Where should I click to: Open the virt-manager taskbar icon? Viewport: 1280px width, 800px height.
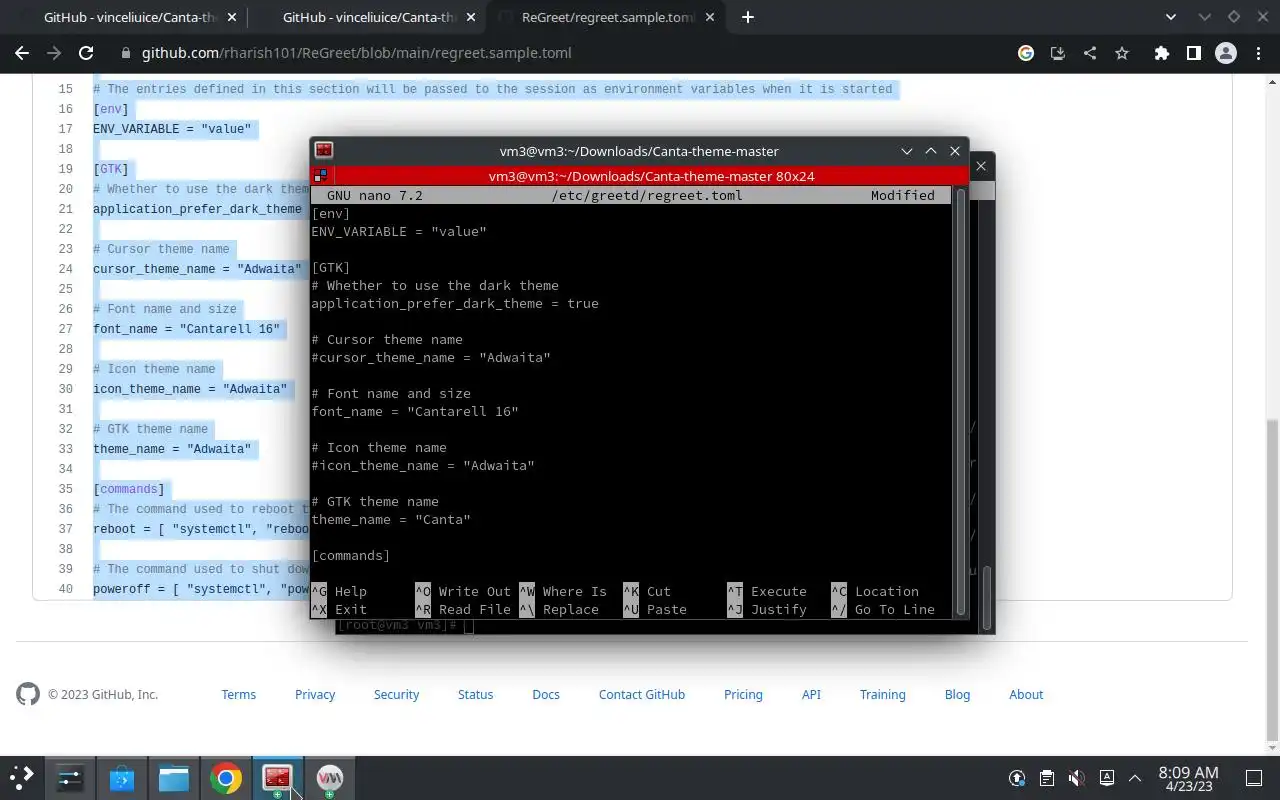coord(329,778)
